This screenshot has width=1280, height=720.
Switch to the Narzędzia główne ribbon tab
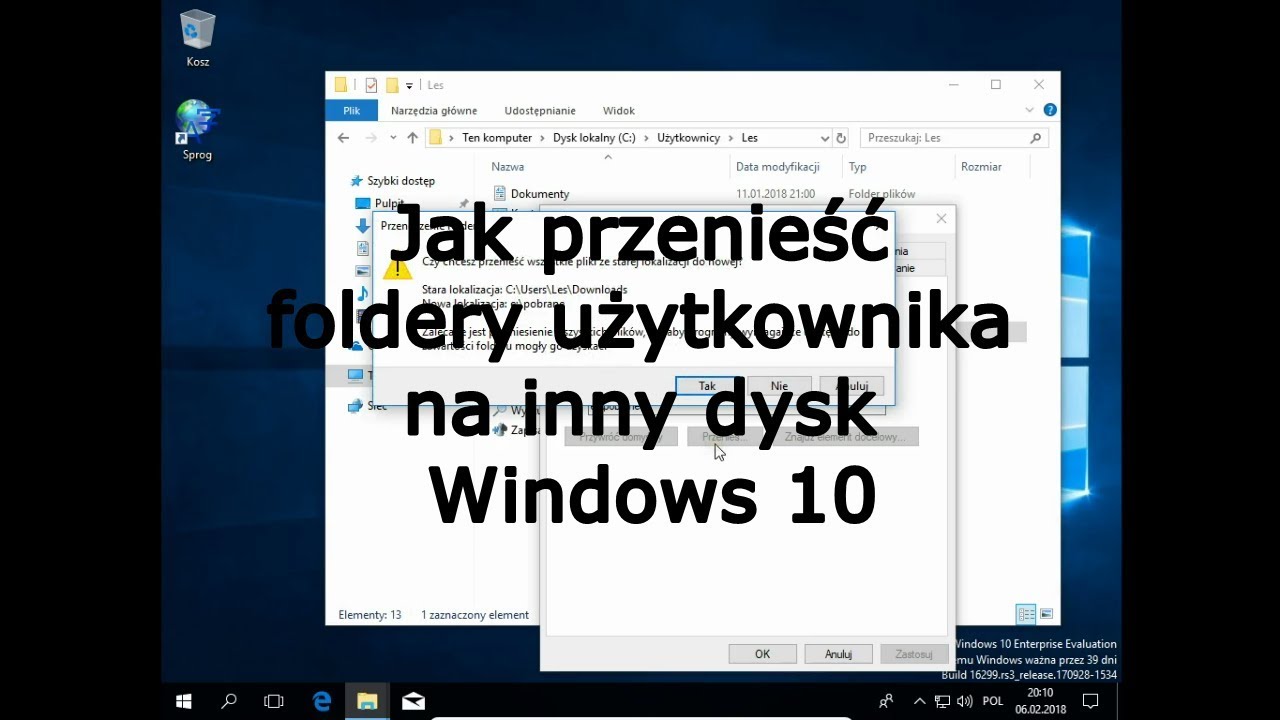434,111
